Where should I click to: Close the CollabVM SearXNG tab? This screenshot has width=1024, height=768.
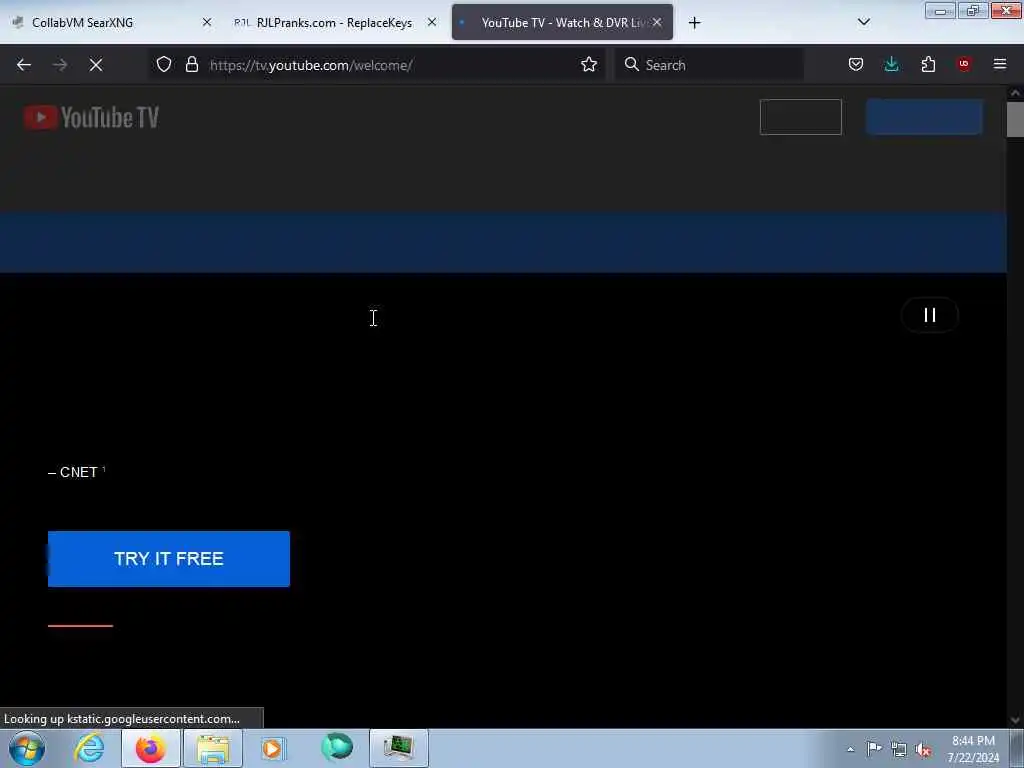(207, 22)
